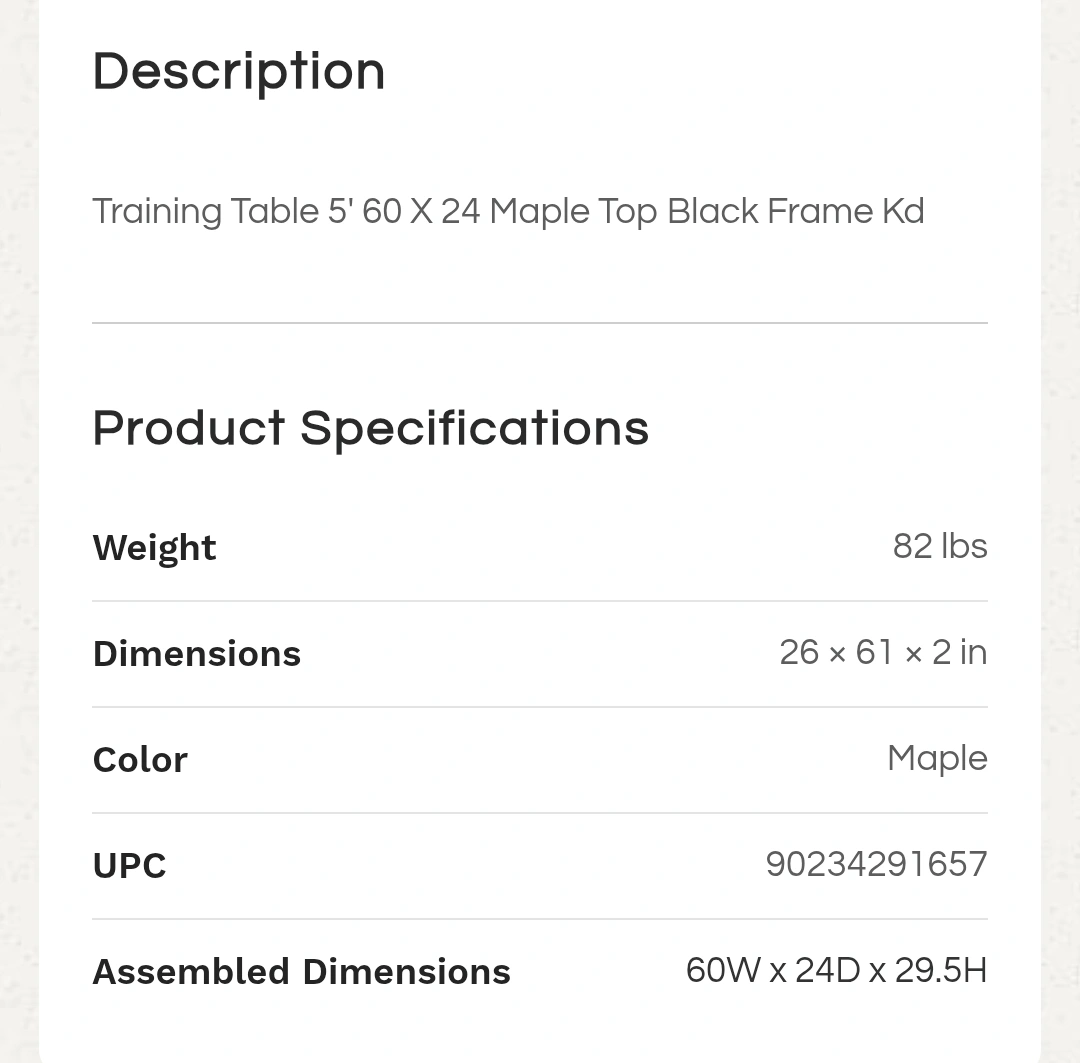The image size is (1080, 1063).
Task: Select the UPC label
Action: [x=129, y=866]
